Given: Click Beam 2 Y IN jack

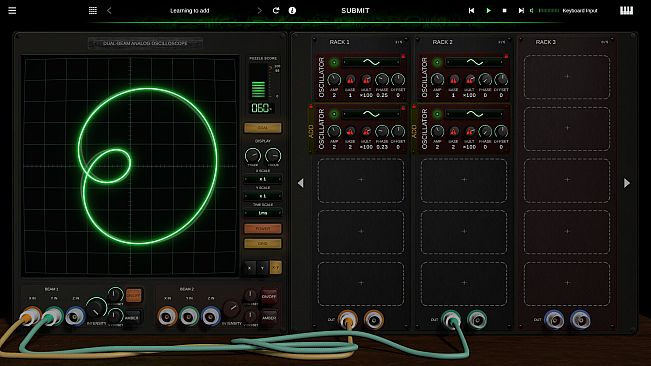Looking at the screenshot, I should click(189, 316).
